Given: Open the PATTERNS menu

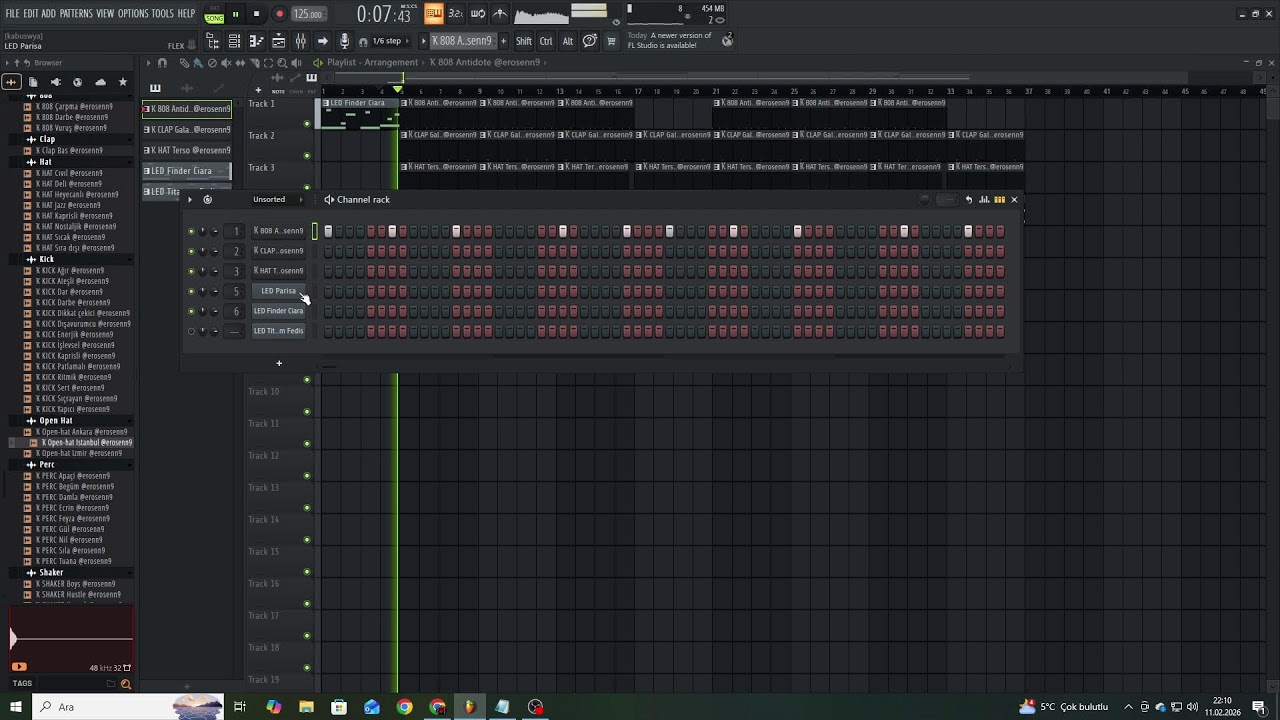Looking at the screenshot, I should click(76, 14).
